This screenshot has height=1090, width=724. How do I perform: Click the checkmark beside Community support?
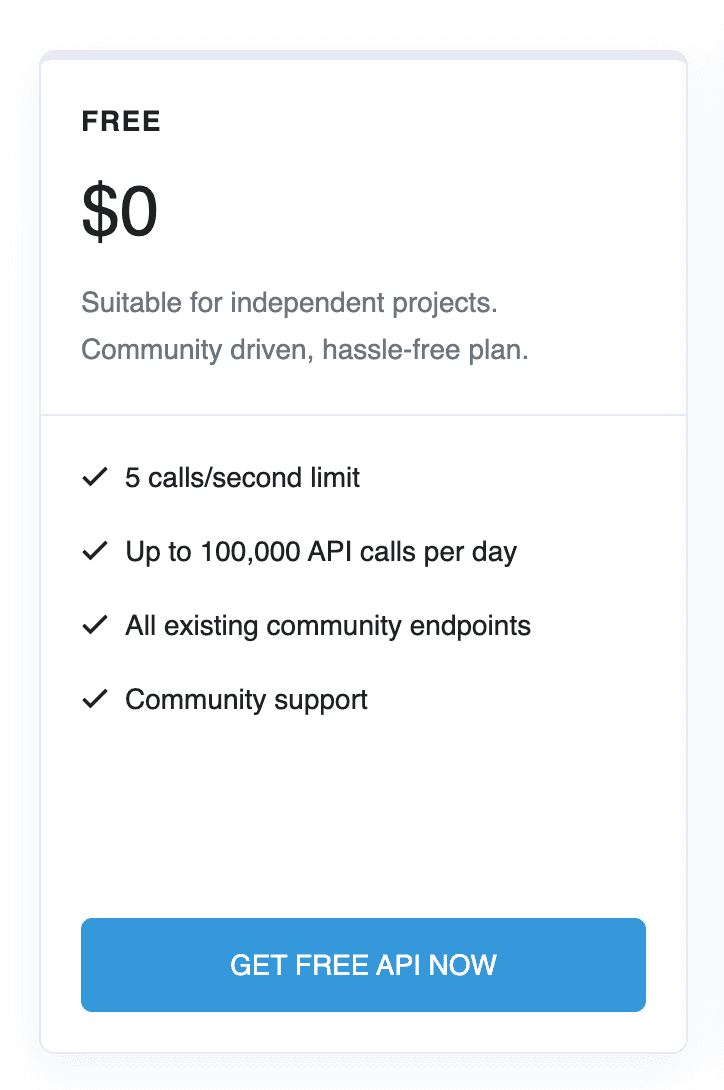click(x=94, y=699)
